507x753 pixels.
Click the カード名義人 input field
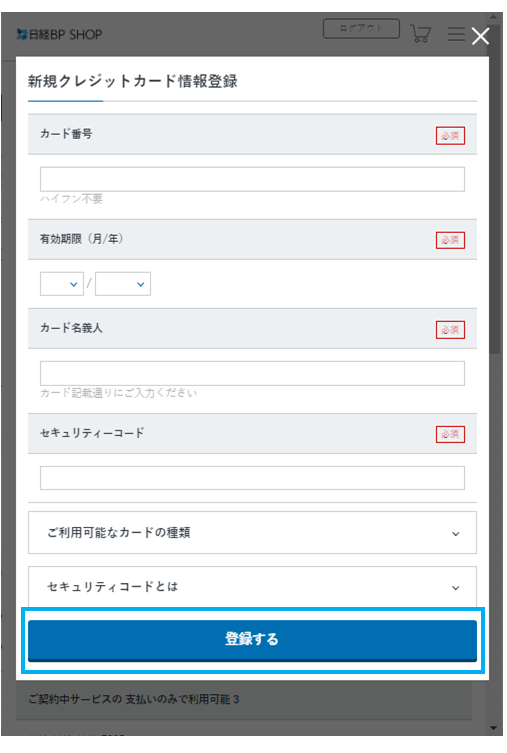pos(252,373)
